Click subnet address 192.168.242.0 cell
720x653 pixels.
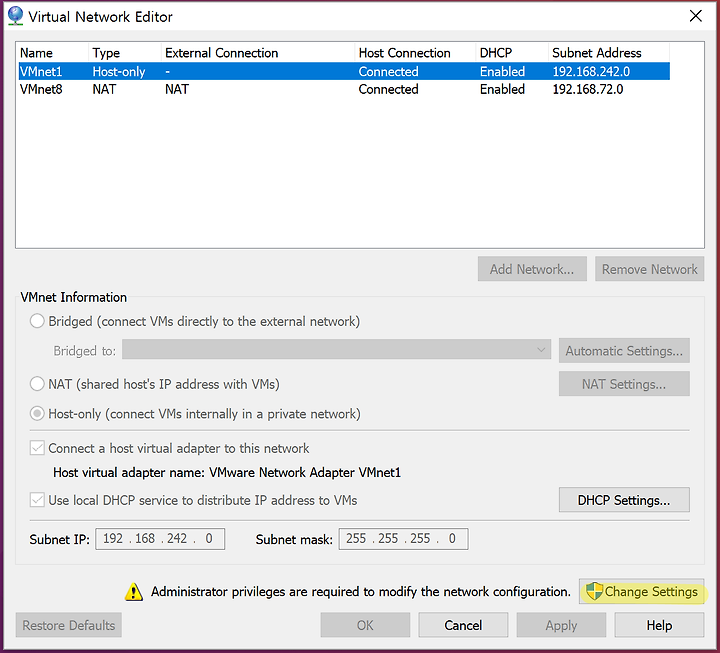pyautogui.click(x=591, y=72)
